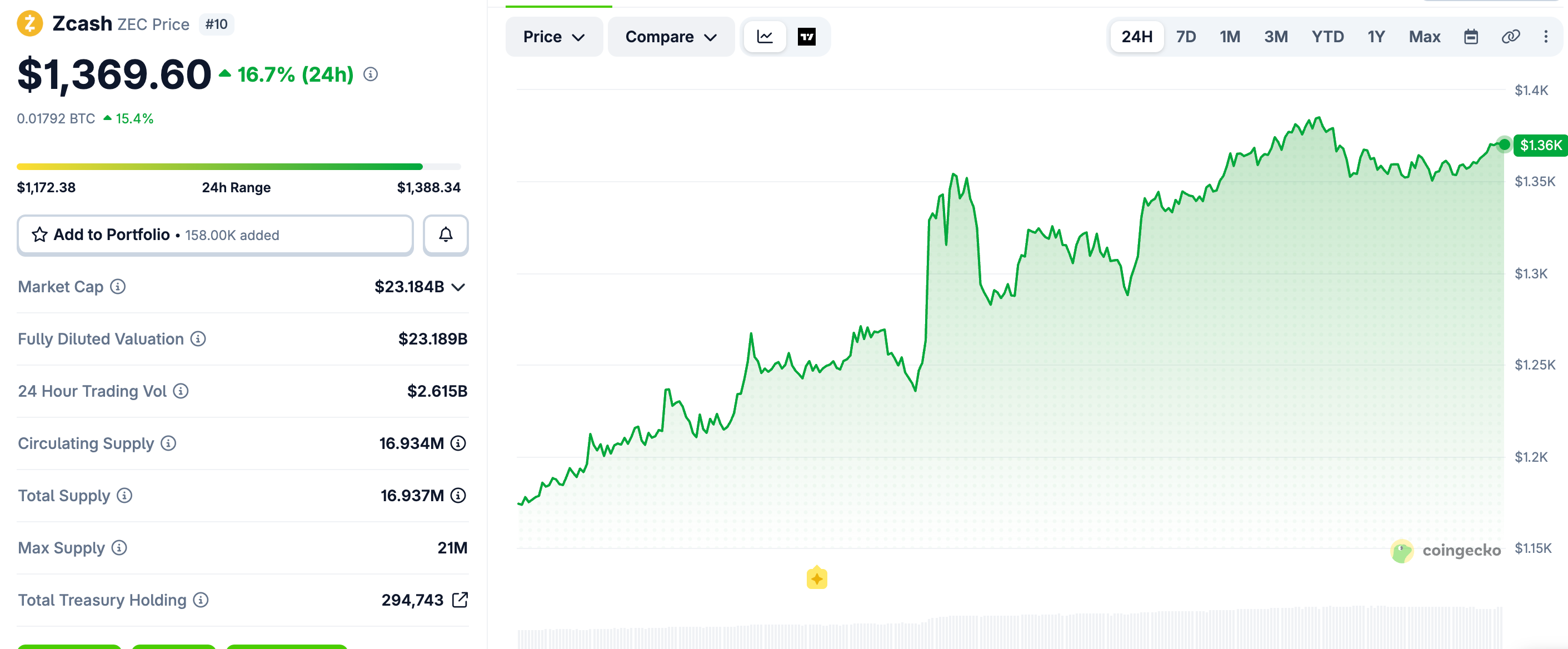The height and width of the screenshot is (649, 1568).
Task: Select the 1Y time range tab
Action: click(1376, 37)
